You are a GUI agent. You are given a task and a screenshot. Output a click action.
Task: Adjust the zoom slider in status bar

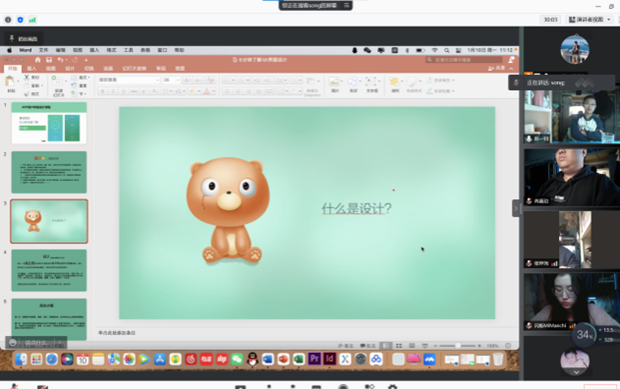(457, 346)
